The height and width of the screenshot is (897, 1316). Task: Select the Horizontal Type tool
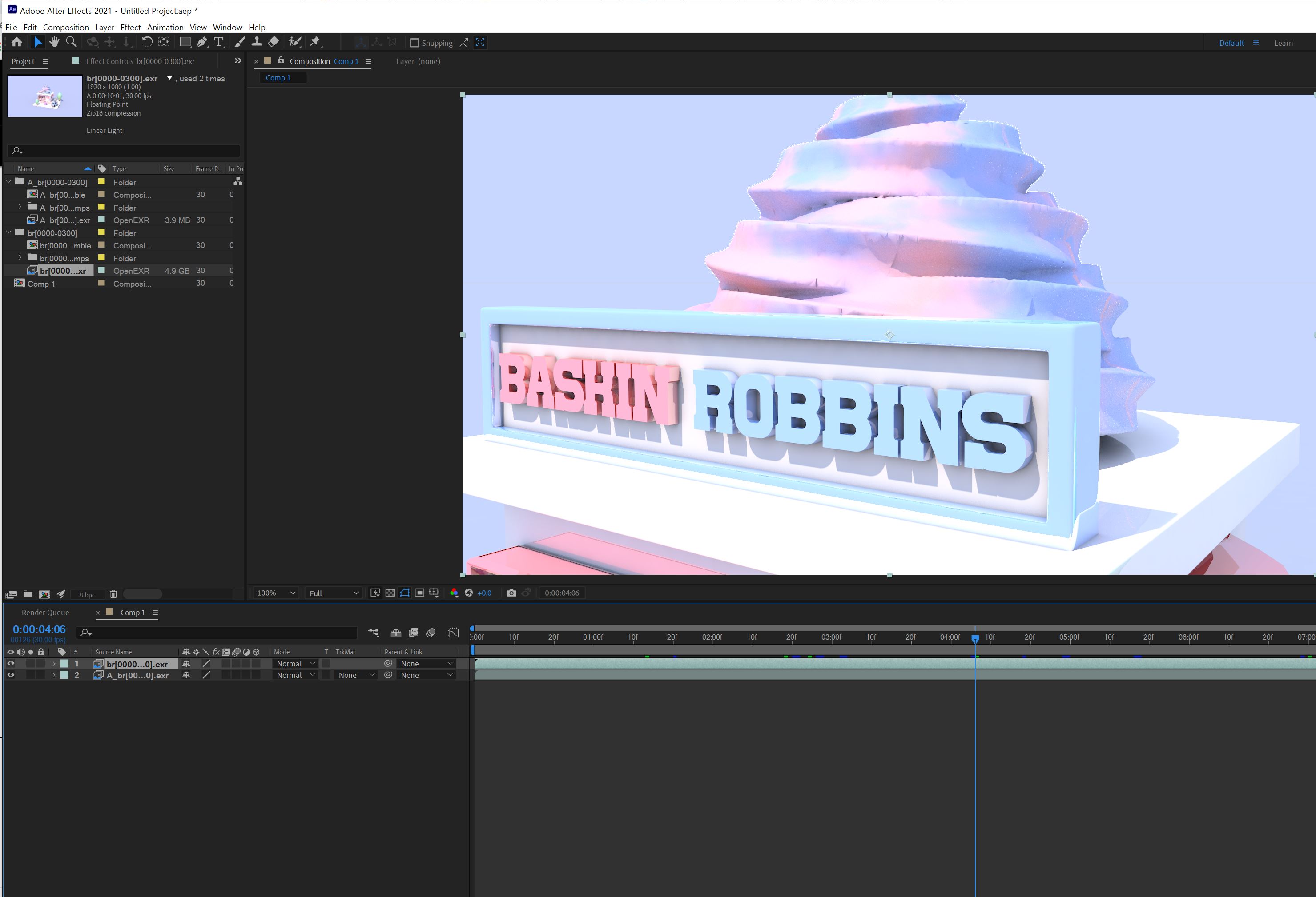point(218,42)
